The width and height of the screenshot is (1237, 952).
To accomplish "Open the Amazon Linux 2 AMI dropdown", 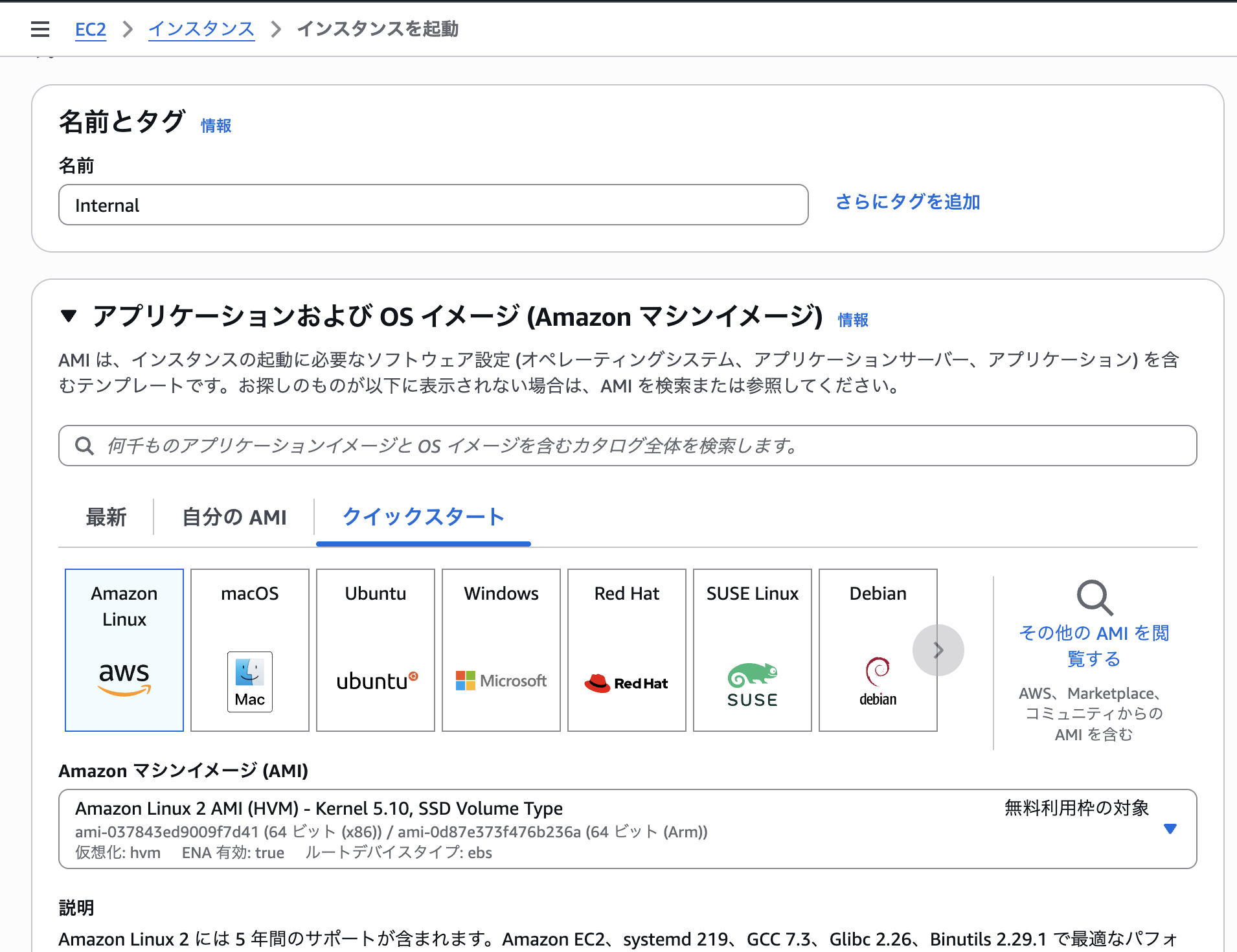I will point(628,829).
